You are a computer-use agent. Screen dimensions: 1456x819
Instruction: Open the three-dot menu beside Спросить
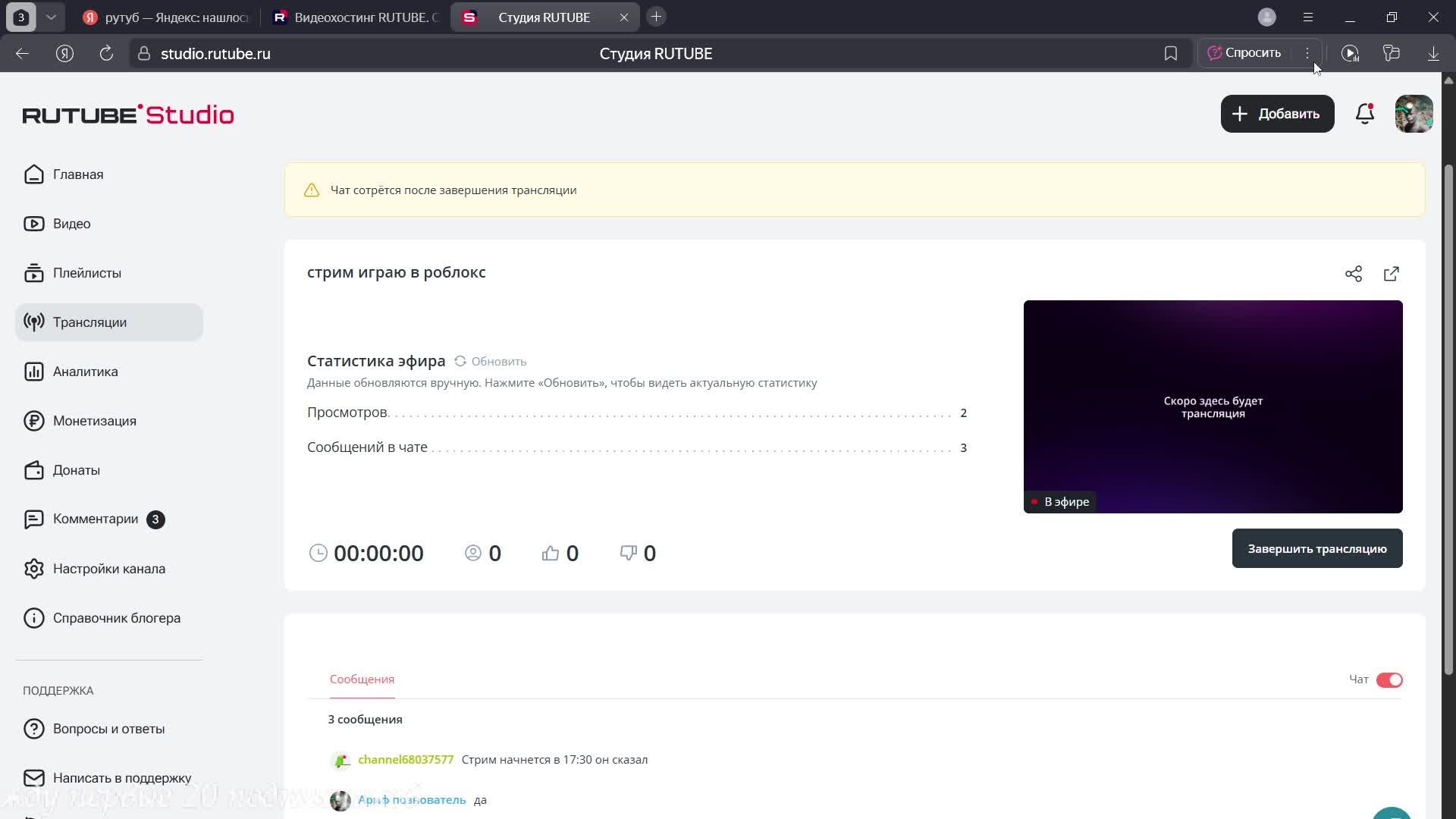[1307, 53]
